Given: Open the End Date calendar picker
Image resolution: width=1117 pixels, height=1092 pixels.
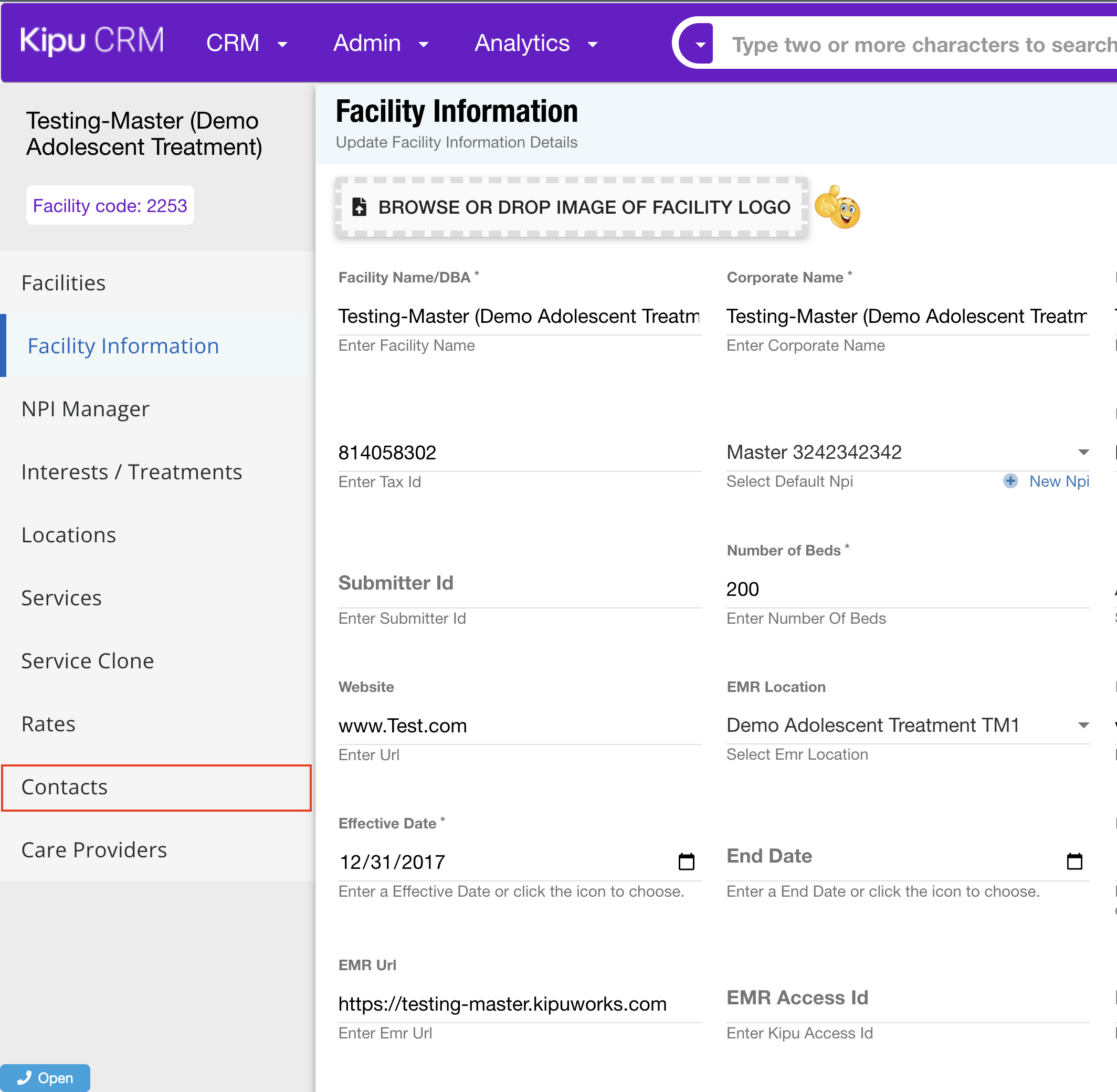Looking at the screenshot, I should pyautogui.click(x=1074, y=862).
